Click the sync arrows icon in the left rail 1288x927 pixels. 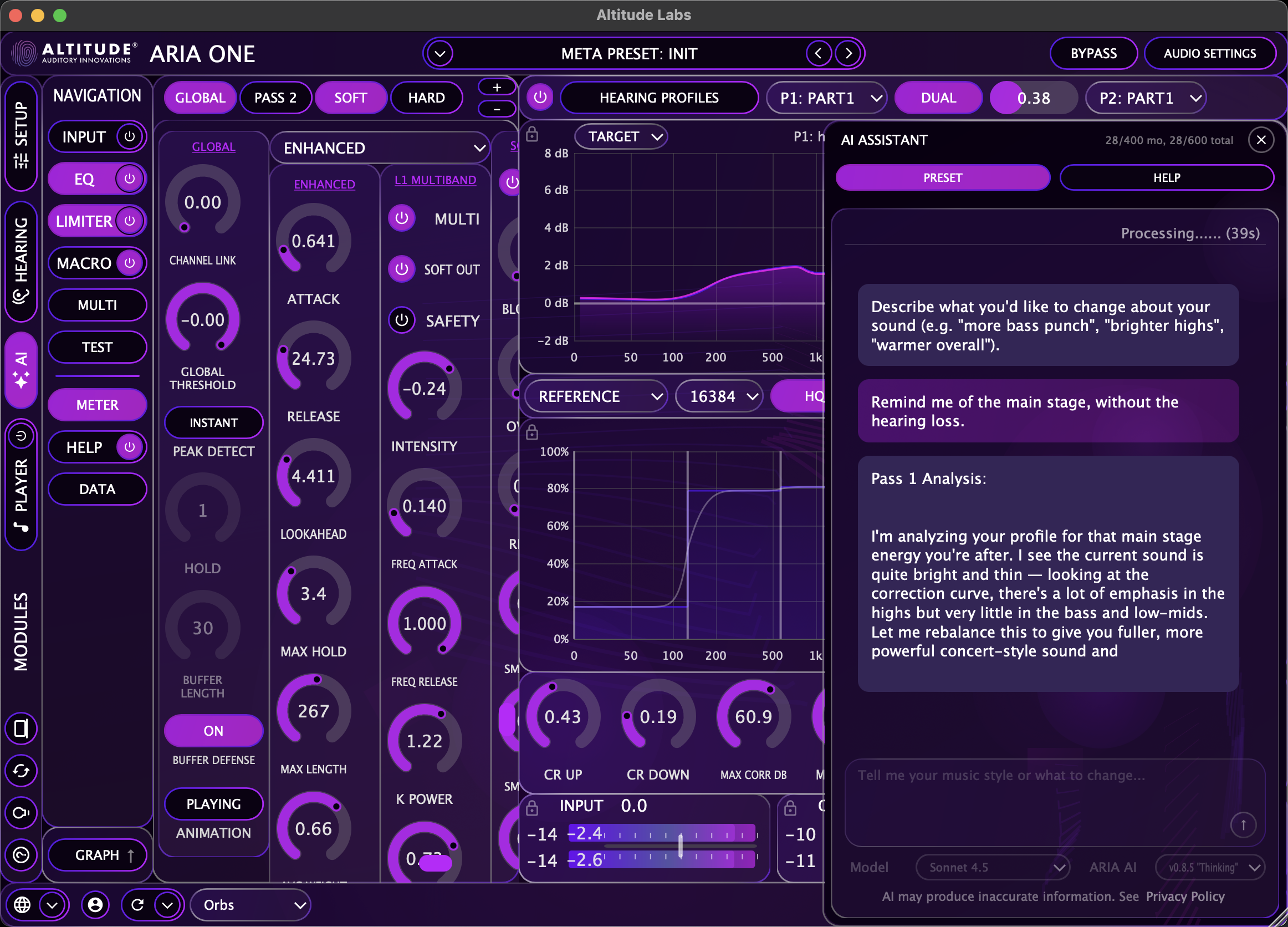(21, 771)
